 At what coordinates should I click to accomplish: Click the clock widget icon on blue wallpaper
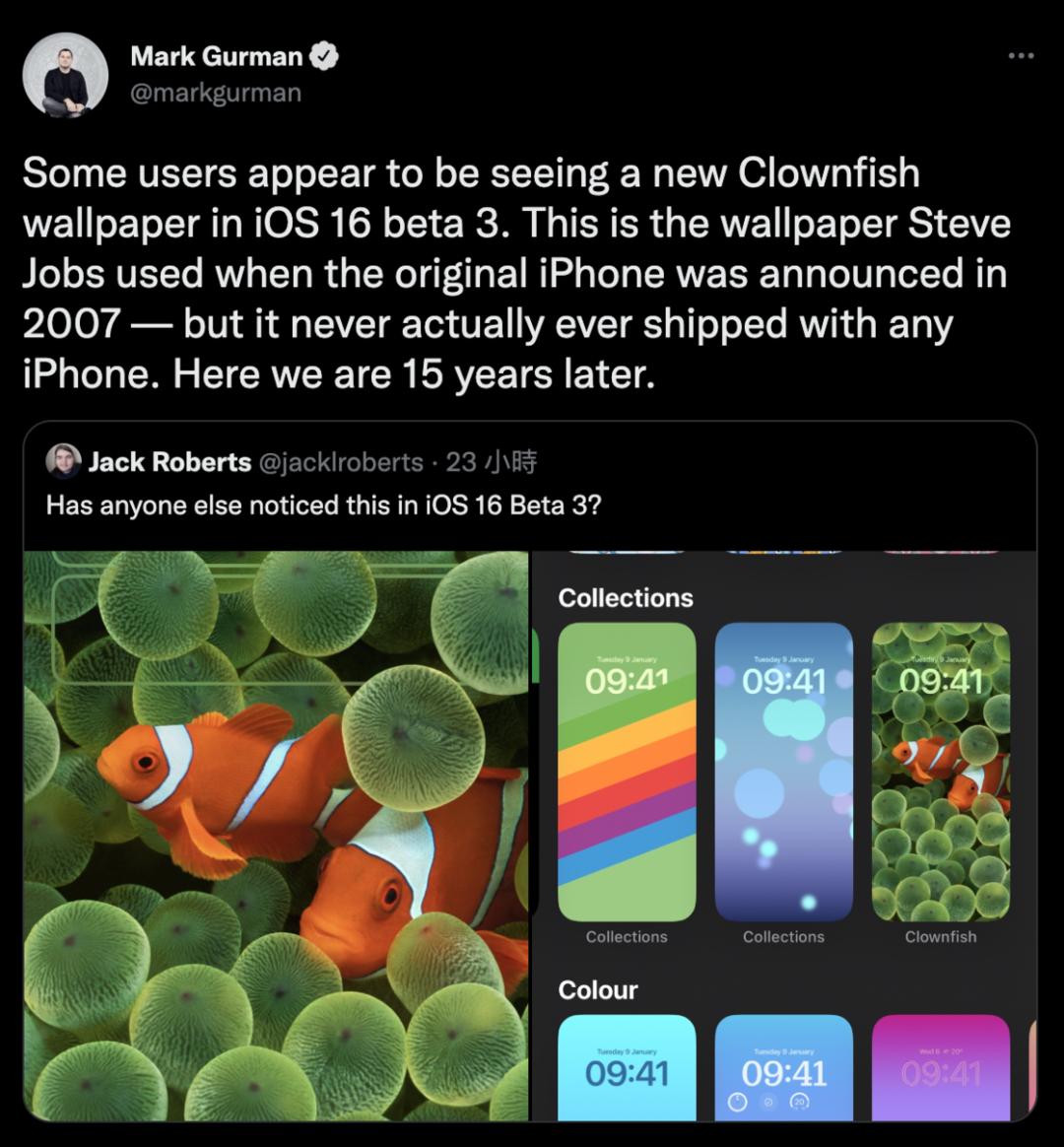pyautogui.click(x=737, y=1103)
